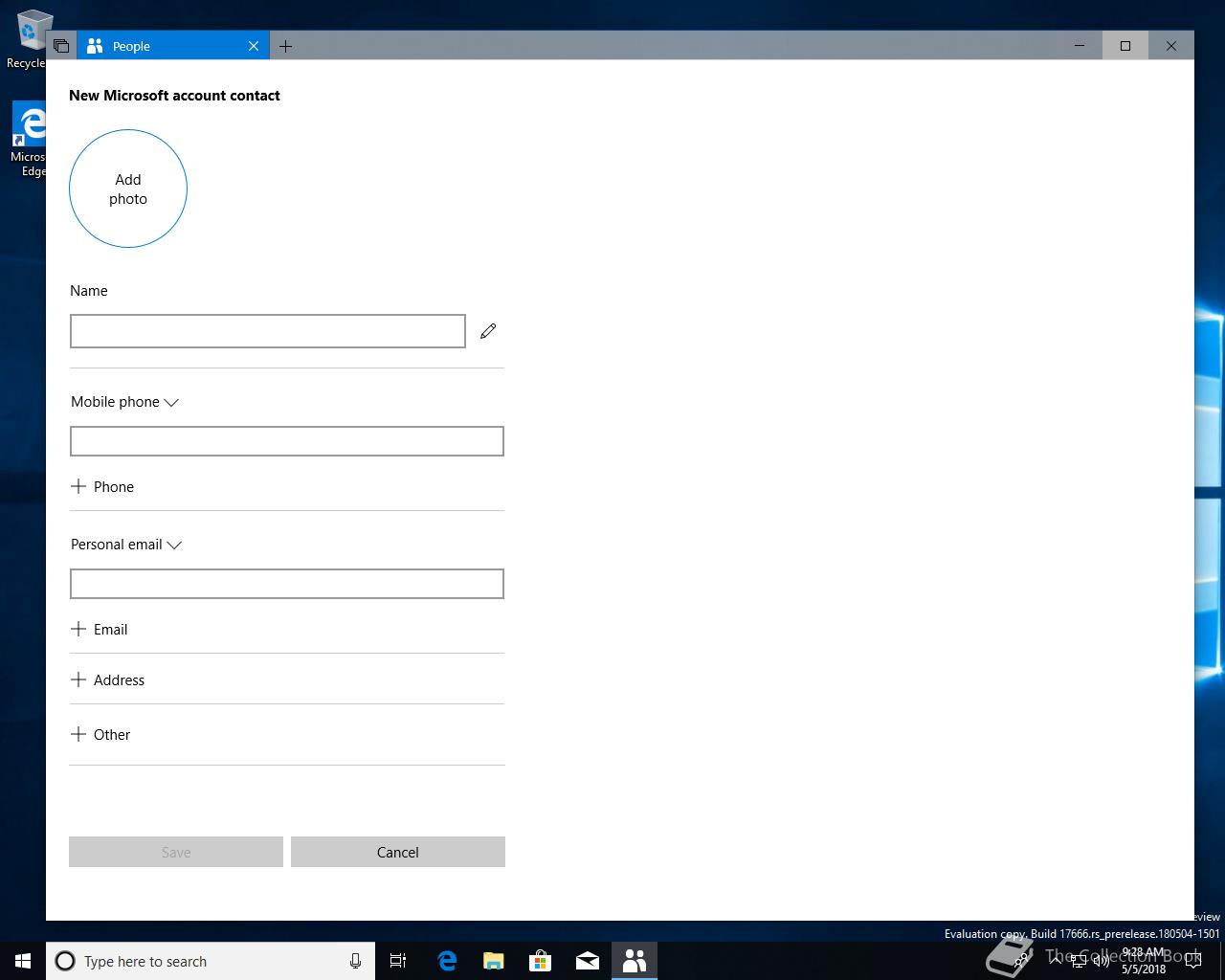
Task: Click the pencil icon to edit name details
Action: pyautogui.click(x=488, y=331)
